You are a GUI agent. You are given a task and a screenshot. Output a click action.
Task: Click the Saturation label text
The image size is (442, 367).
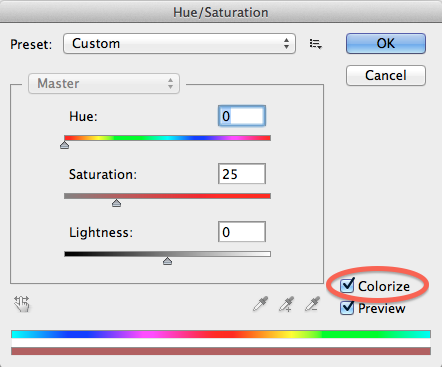tap(103, 174)
